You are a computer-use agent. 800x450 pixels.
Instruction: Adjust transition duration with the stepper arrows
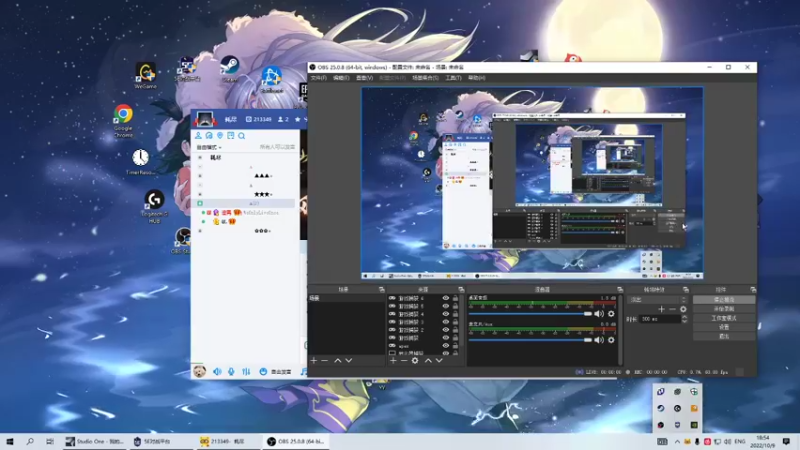684,319
